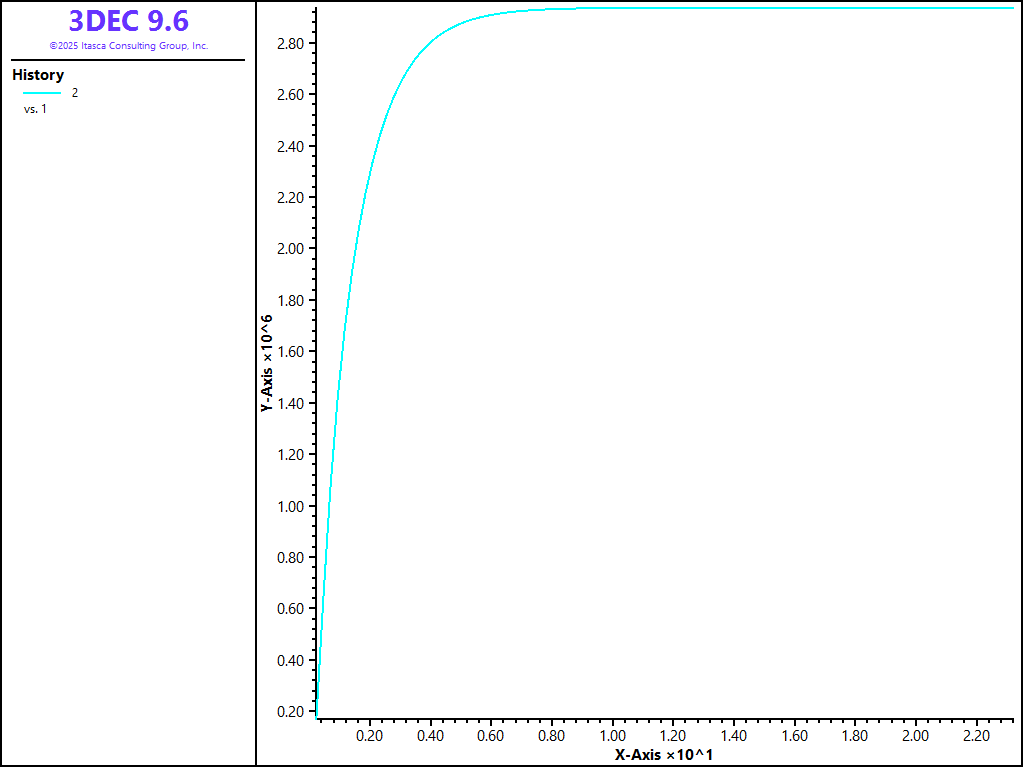Select history label 2 in the legend
The width and height of the screenshot is (1024, 768).
pos(75,93)
